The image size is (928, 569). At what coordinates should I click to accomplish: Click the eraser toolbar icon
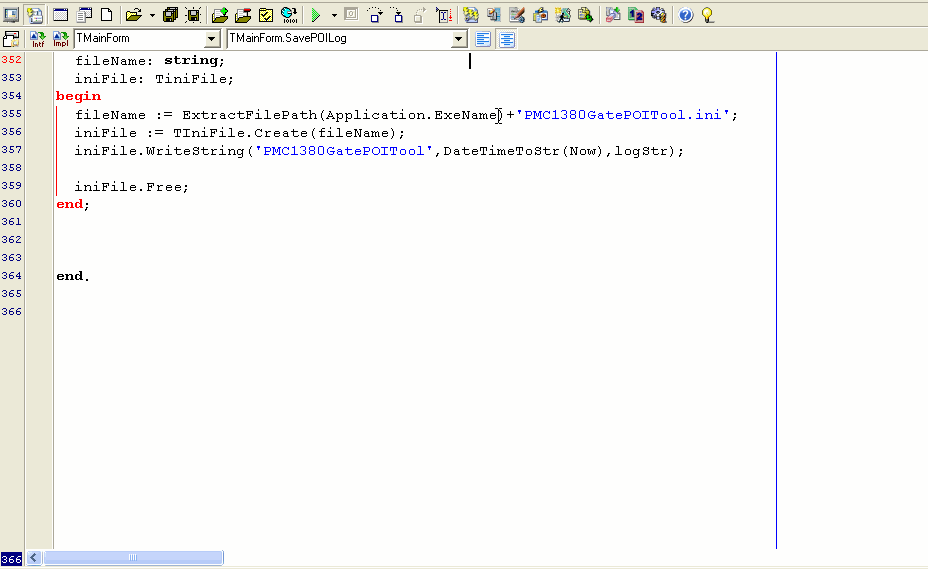coord(613,15)
